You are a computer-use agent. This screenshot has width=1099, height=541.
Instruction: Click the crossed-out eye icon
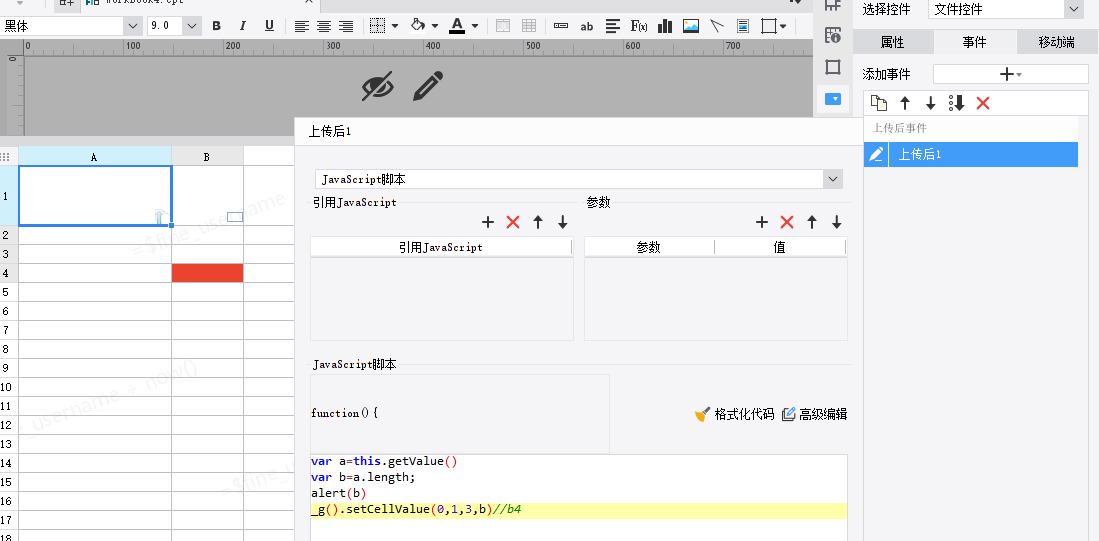[378, 86]
